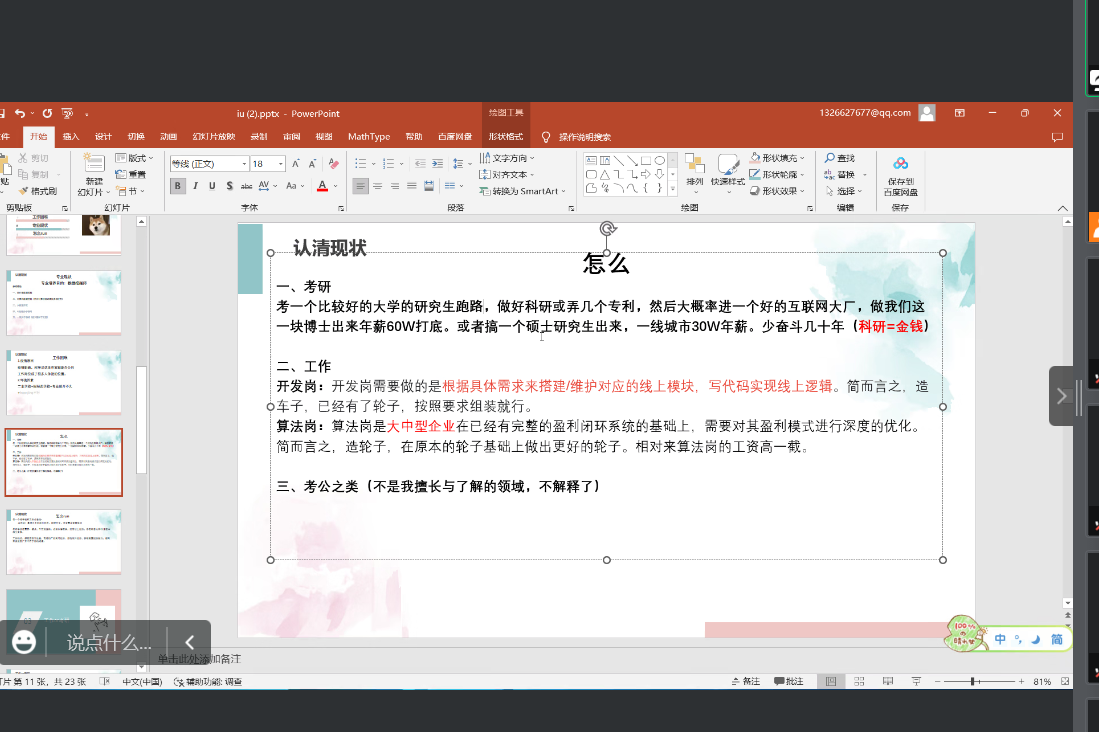Image resolution: width=1099 pixels, height=732 pixels.
Task: Expand the font size 18 dropdown
Action: [281, 164]
